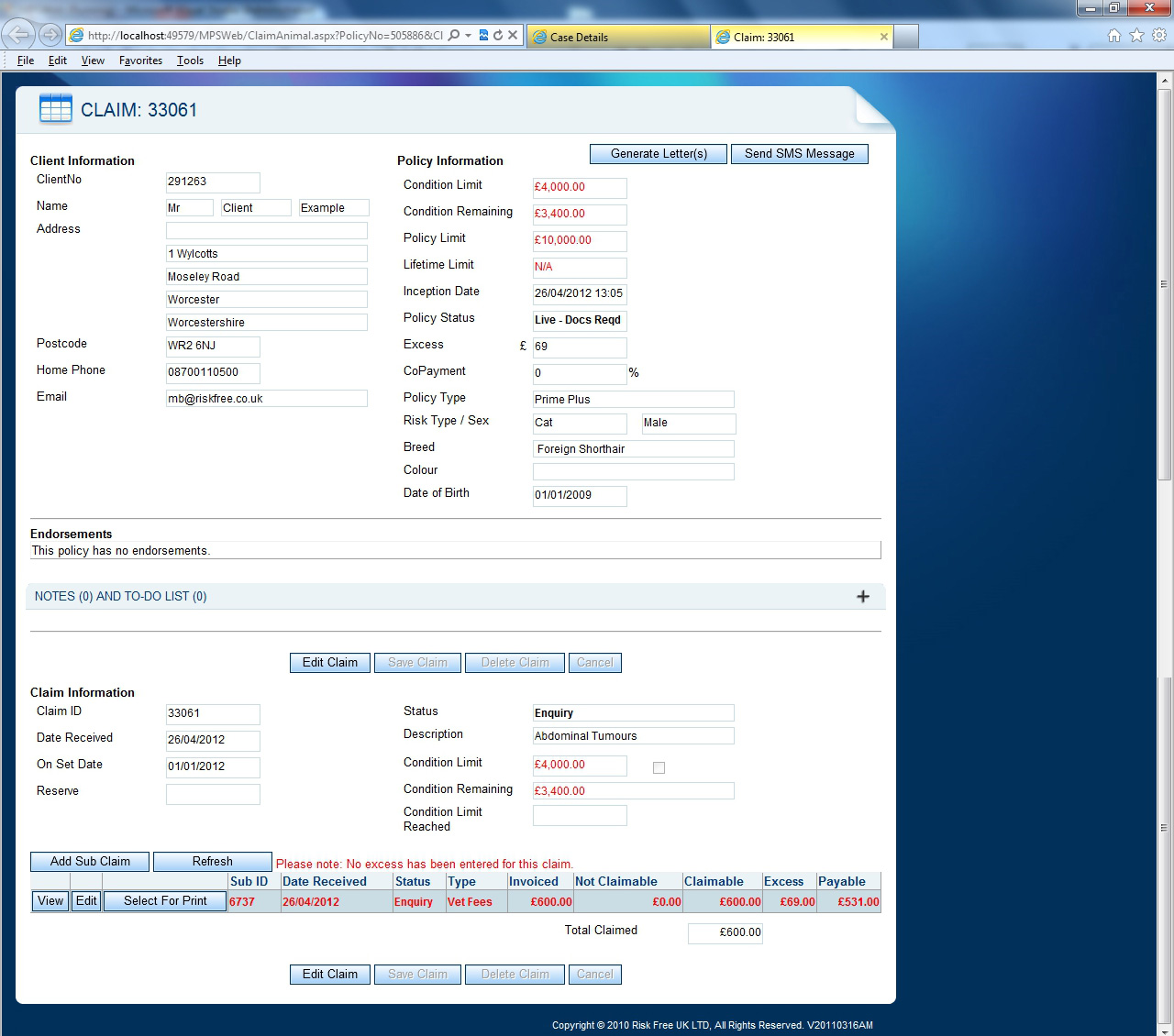Click the lower Cancel button

tap(594, 975)
